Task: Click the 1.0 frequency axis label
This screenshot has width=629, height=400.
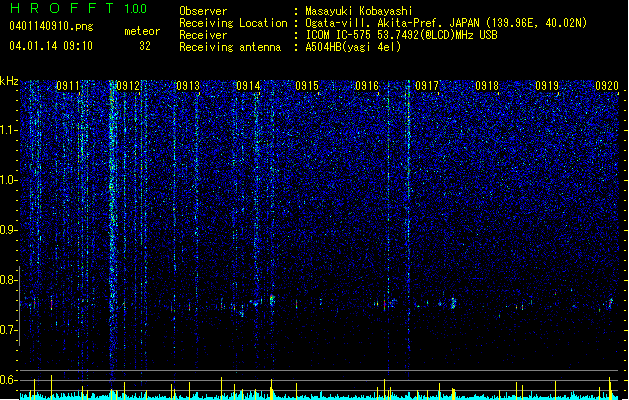Action: (9, 180)
